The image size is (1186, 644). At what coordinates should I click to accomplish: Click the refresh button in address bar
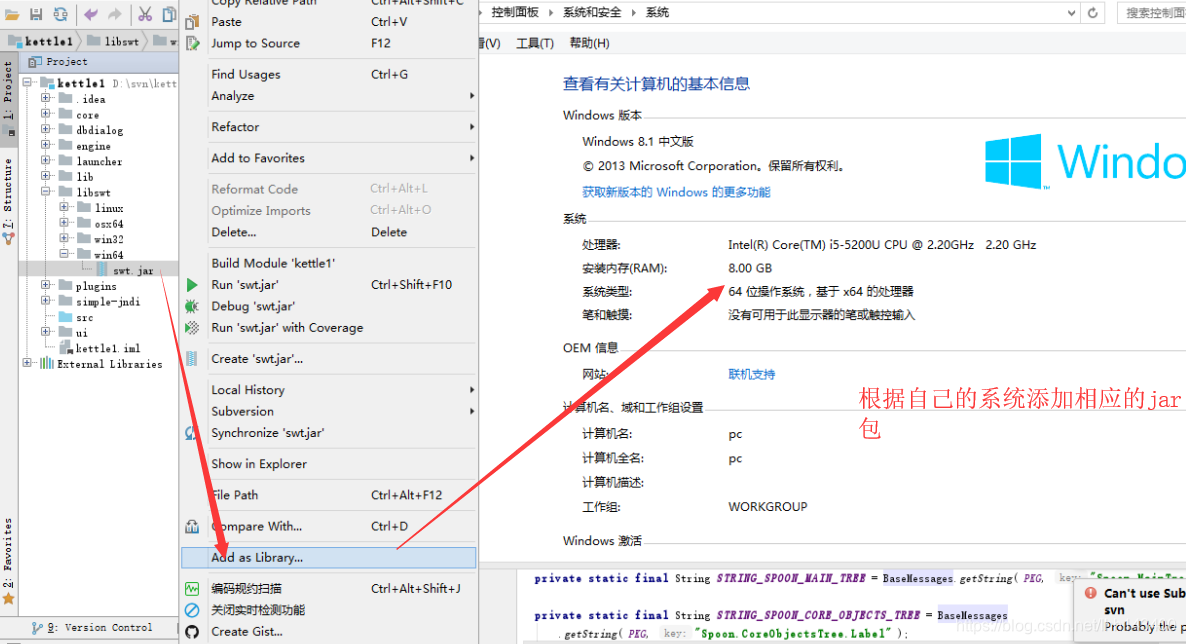[x=1092, y=13]
